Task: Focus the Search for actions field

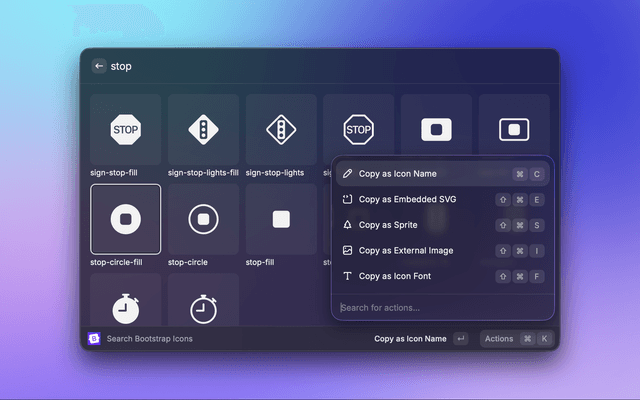Action: (442, 307)
